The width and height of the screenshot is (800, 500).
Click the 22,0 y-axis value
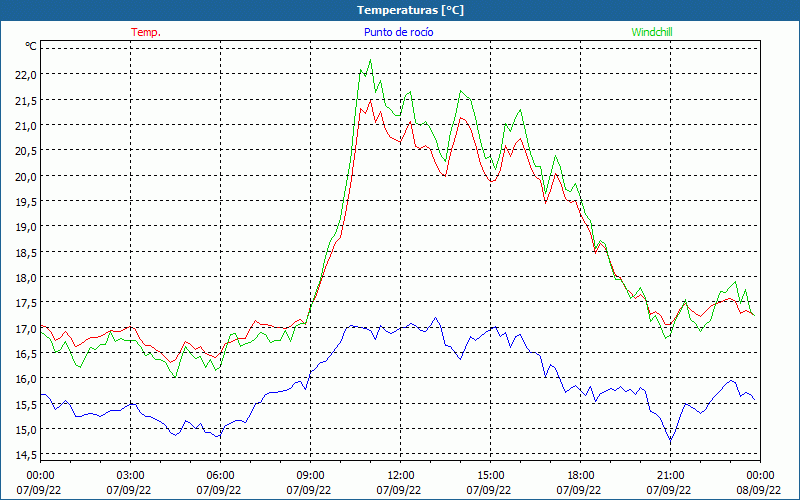coord(27,75)
